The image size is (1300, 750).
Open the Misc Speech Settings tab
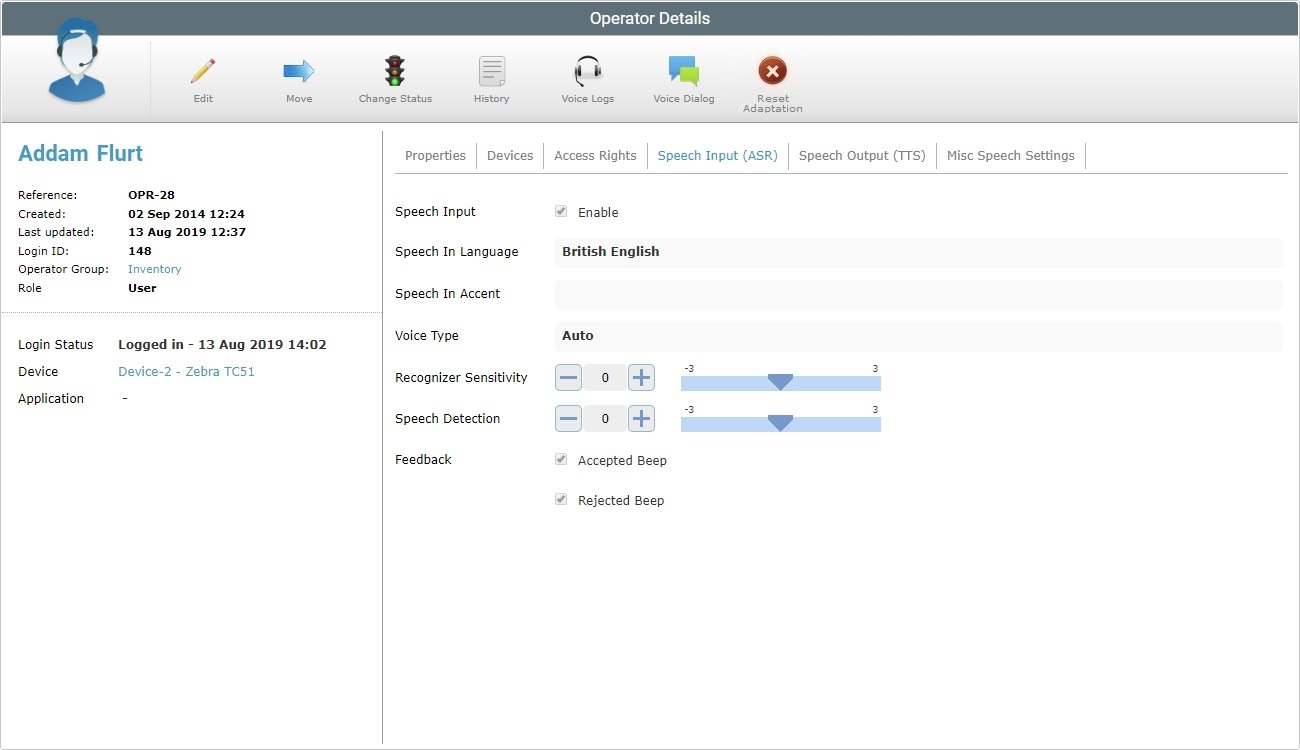click(x=1010, y=155)
